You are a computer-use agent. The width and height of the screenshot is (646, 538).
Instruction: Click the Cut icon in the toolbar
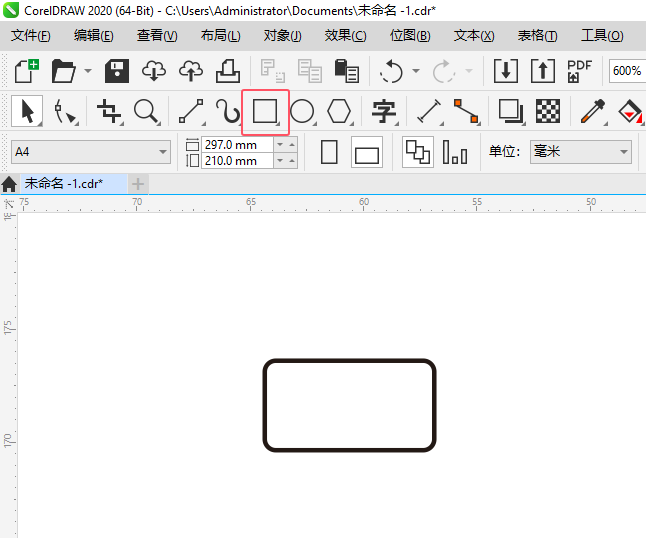(272, 71)
